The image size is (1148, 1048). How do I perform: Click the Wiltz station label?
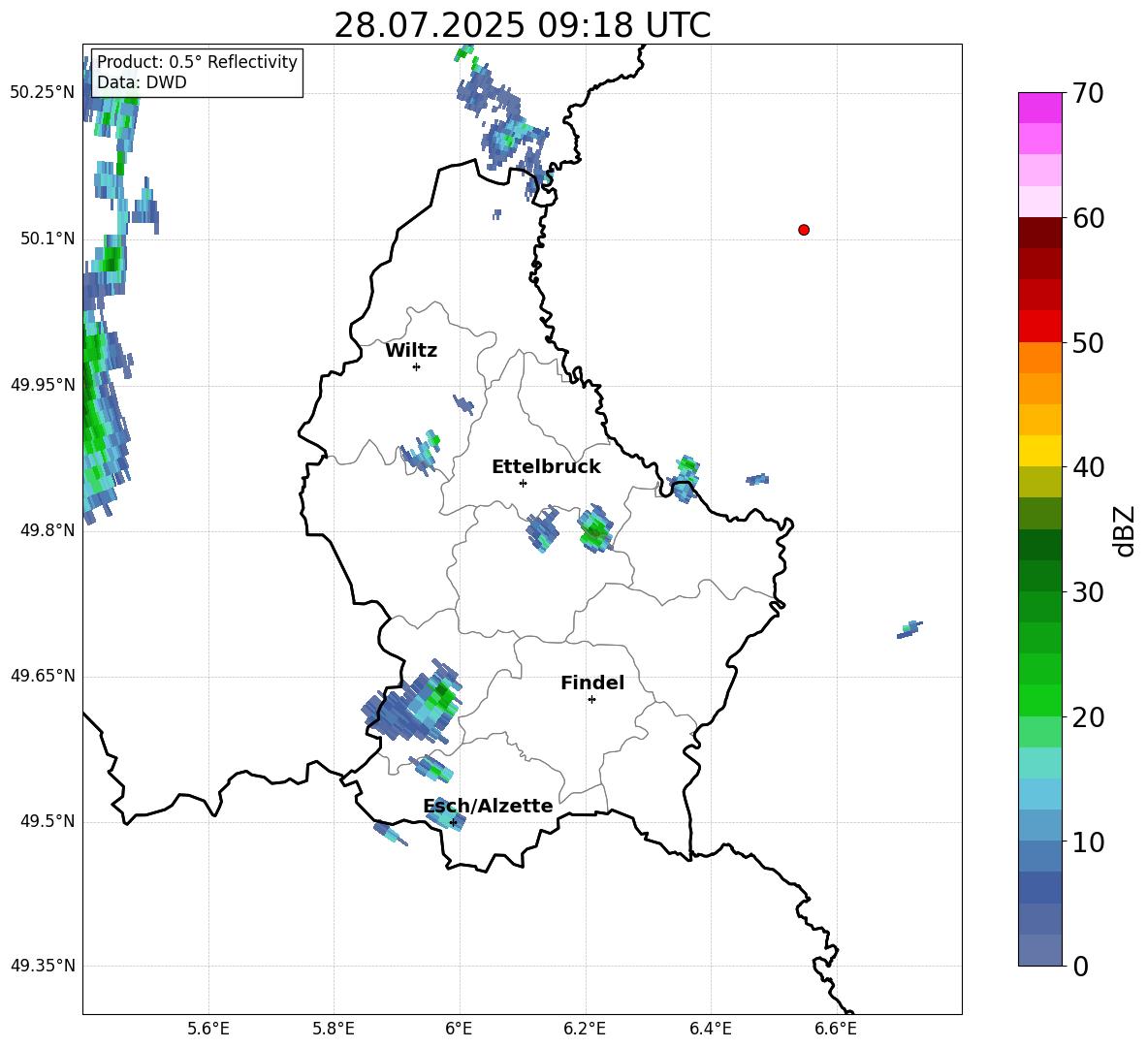pos(411,351)
